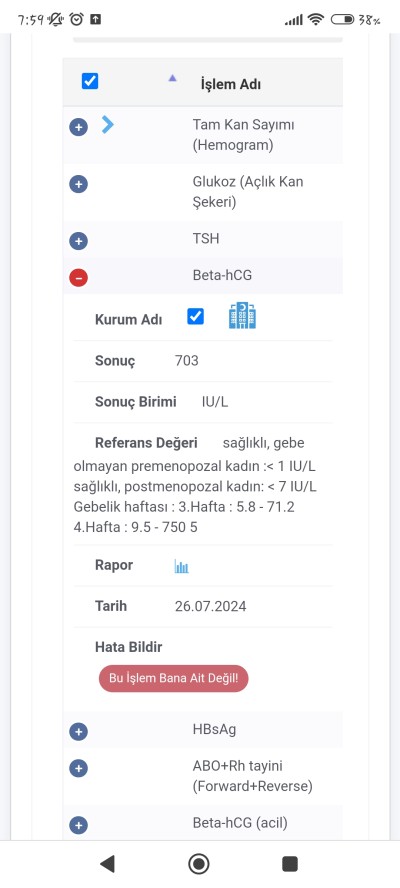Click the blue hospital building icon
Viewport: 400px width, 888px height.
click(242, 315)
